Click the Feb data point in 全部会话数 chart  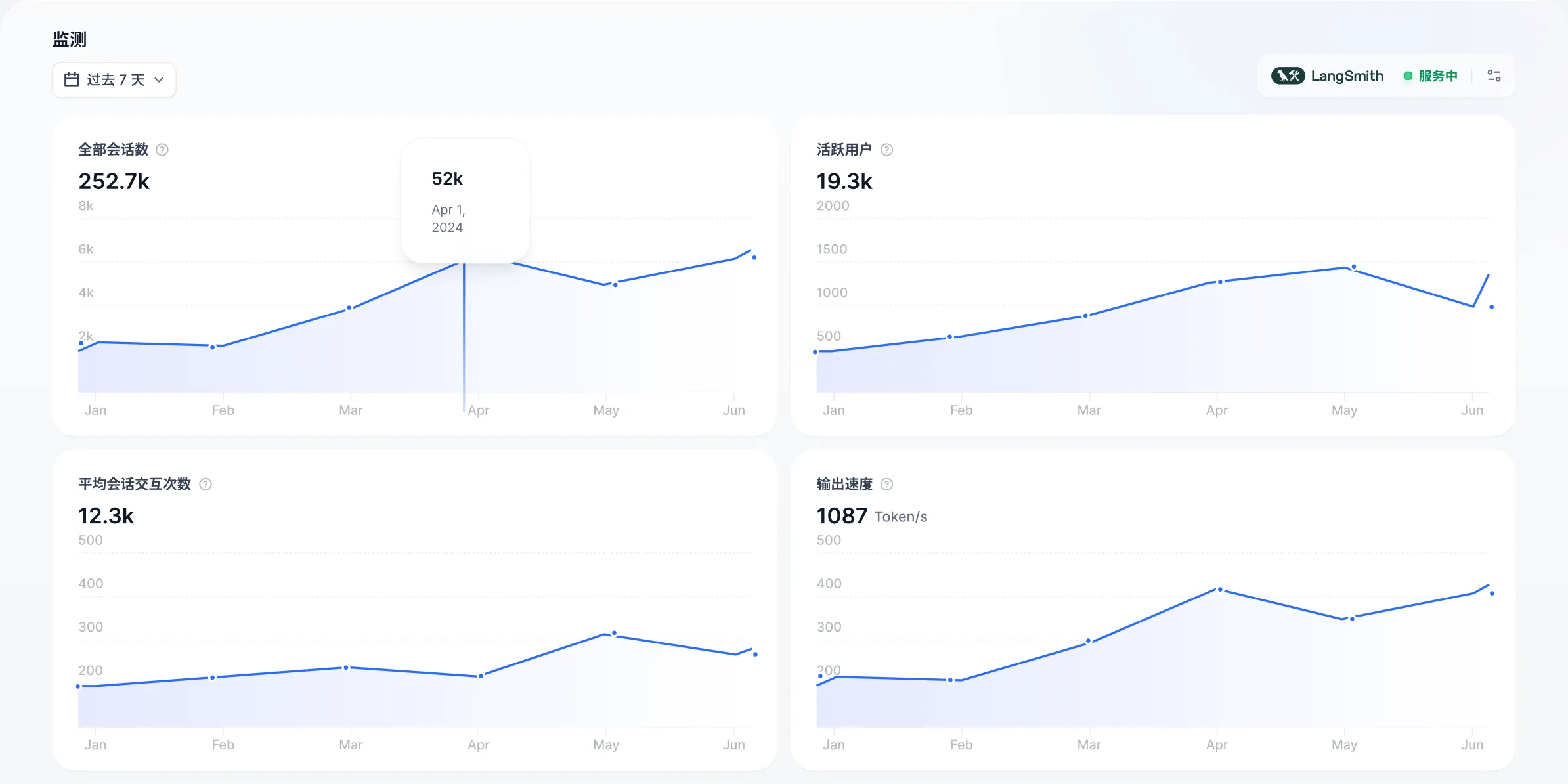click(213, 347)
